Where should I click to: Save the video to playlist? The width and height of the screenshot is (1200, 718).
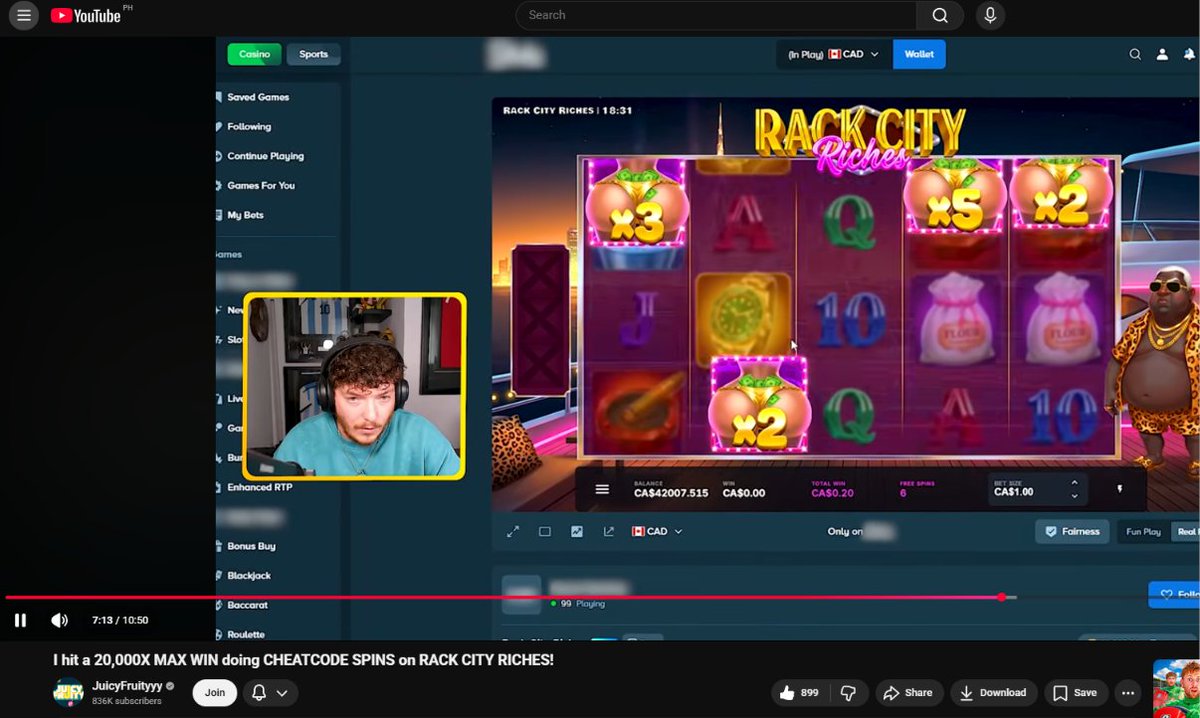point(1075,692)
